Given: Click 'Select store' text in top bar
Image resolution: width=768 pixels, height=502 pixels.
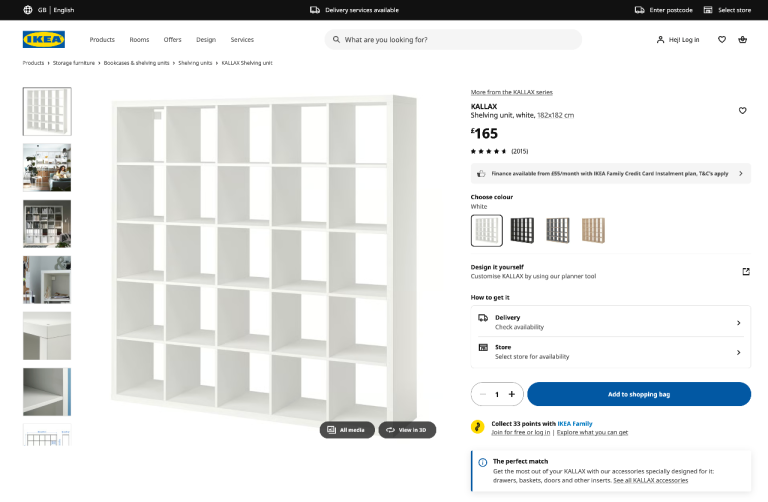Looking at the screenshot, I should pyautogui.click(x=734, y=10).
